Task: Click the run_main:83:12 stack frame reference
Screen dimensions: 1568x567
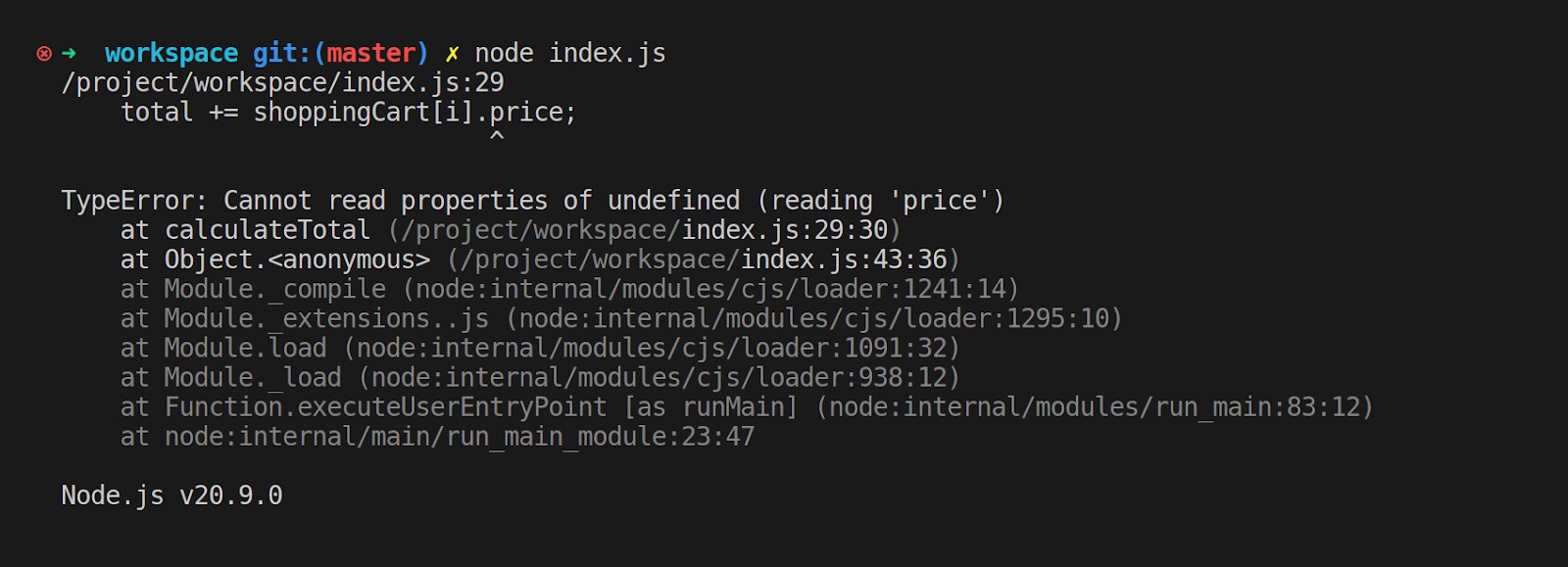Action: 1095,406
